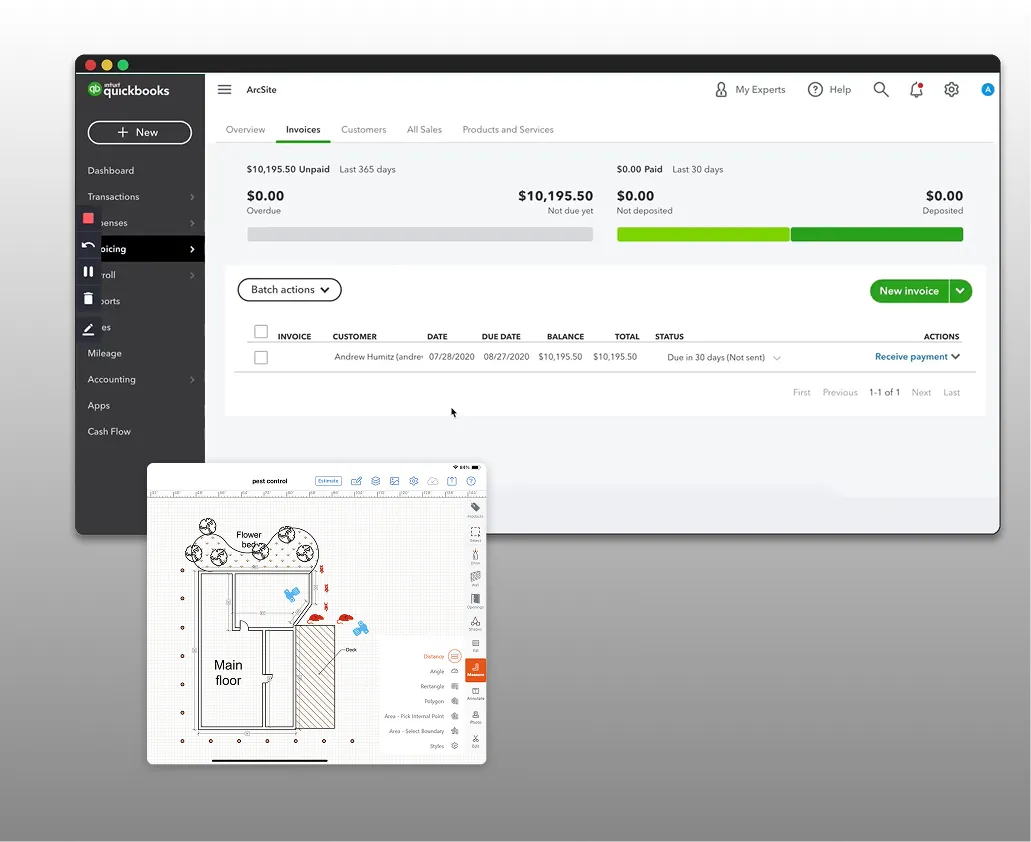Viewport: 1031px width, 842px height.
Task: Expand the Accounting sidebar chevron
Action: point(192,379)
